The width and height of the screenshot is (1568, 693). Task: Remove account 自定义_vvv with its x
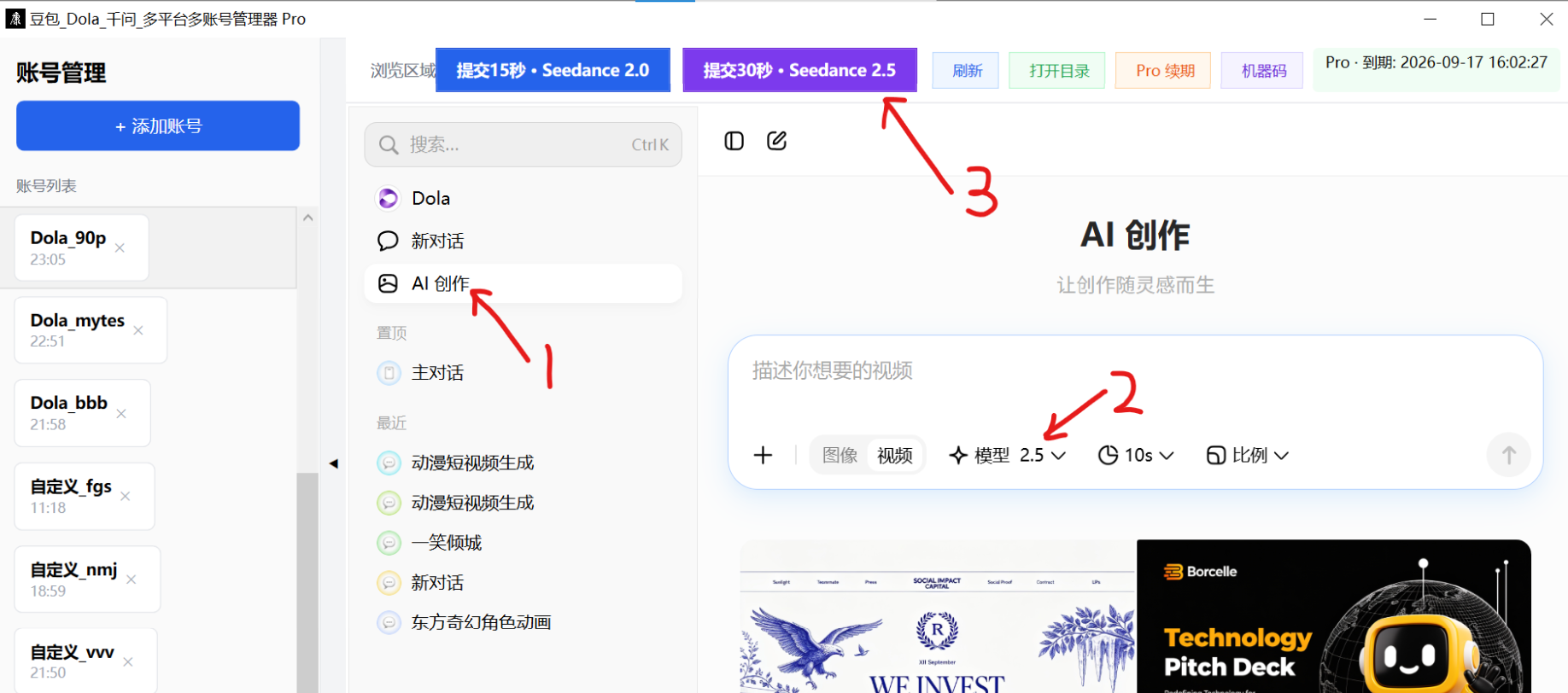tap(128, 661)
